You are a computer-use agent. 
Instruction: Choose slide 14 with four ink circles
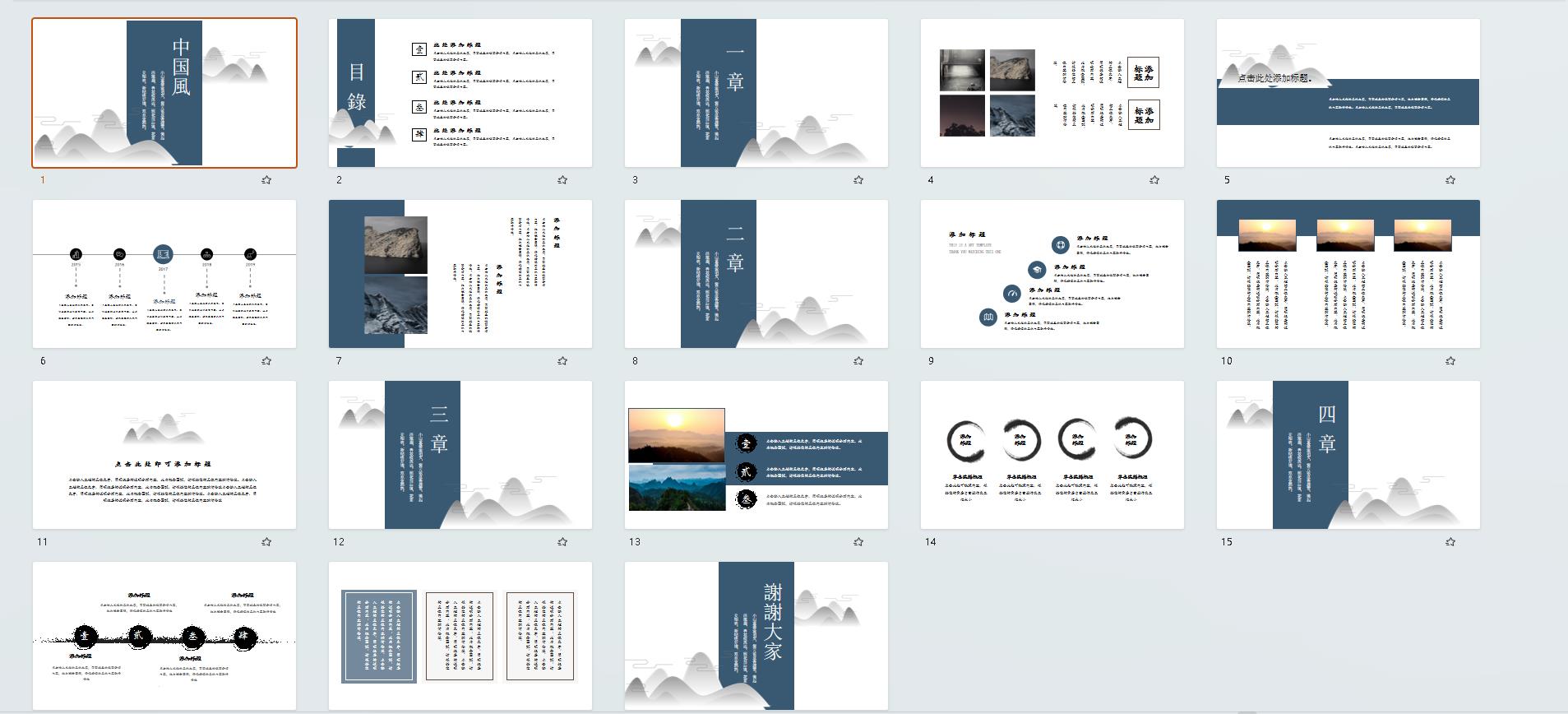[x=1052, y=455]
